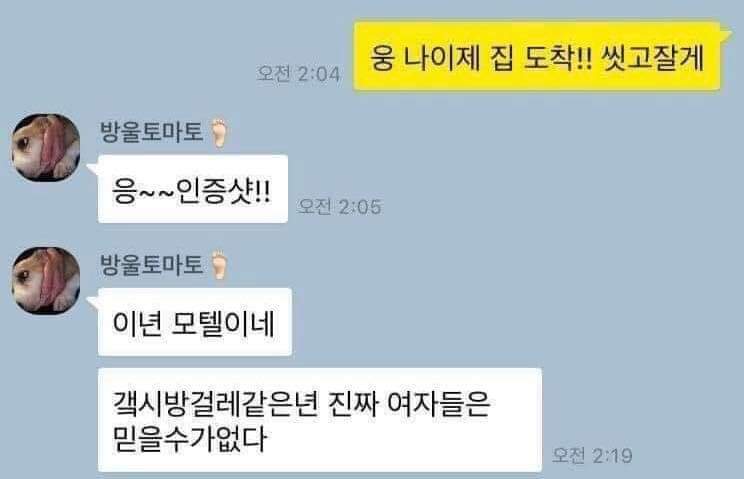Click the 오전 2:05 timestamp
744x479 pixels.
[339, 206]
